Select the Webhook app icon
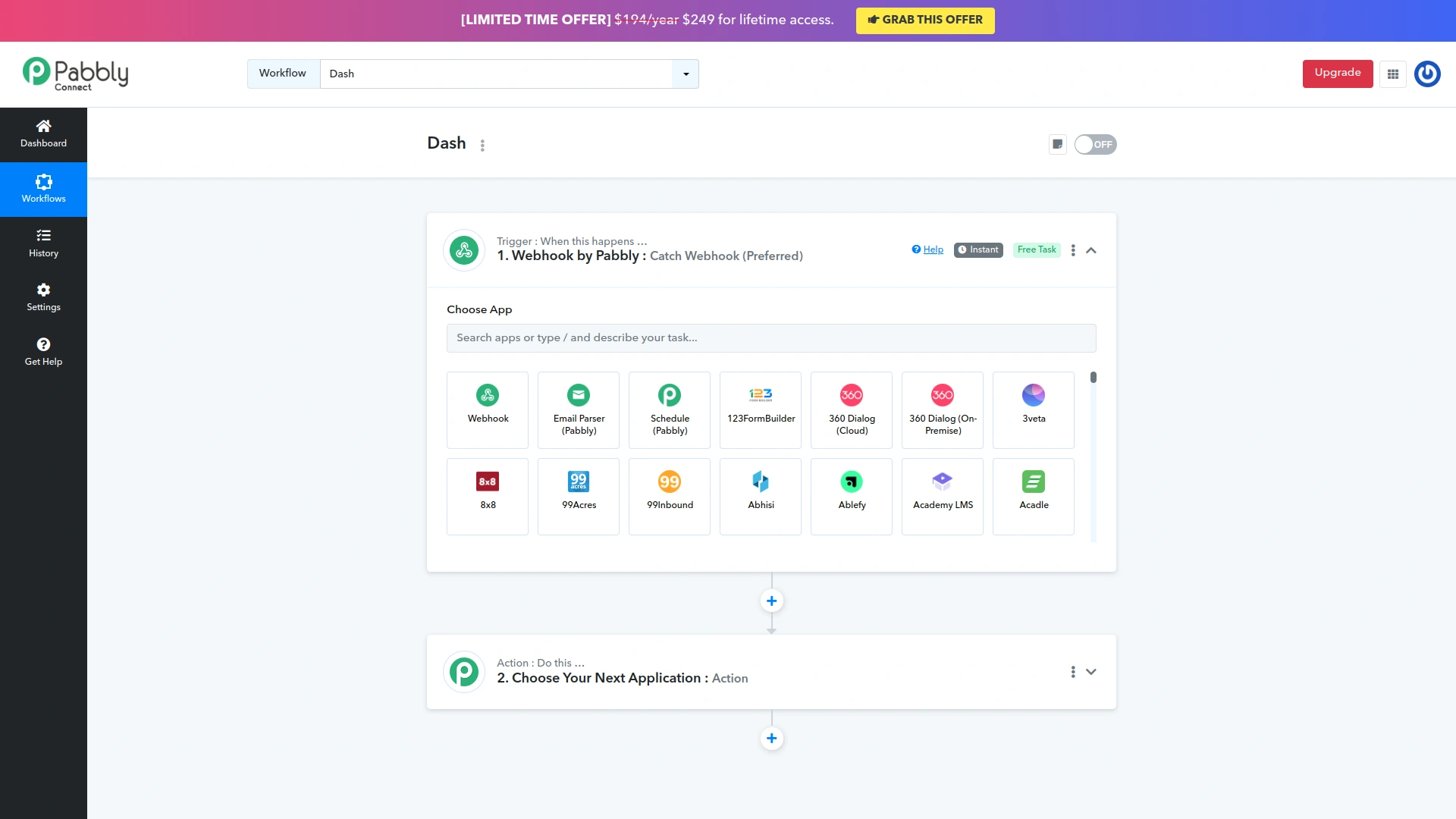Image resolution: width=1456 pixels, height=819 pixels. pyautogui.click(x=487, y=409)
